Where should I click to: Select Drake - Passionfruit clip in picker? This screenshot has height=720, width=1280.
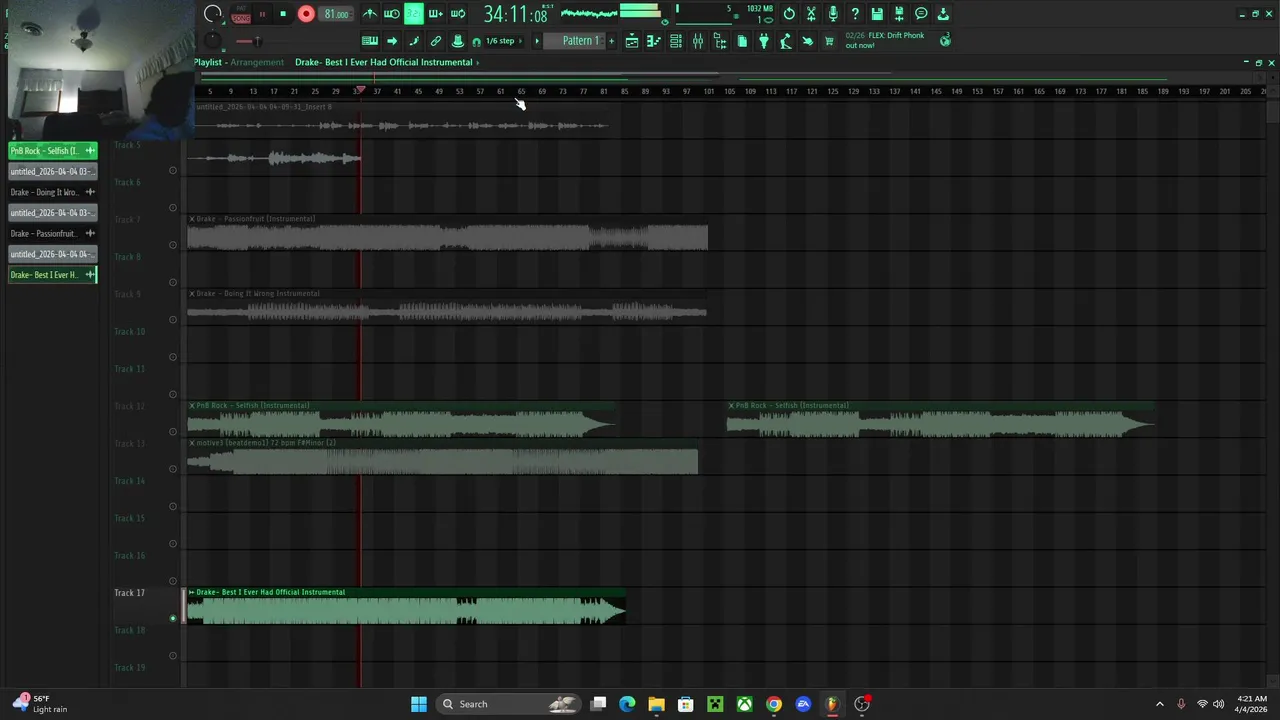tap(53, 233)
